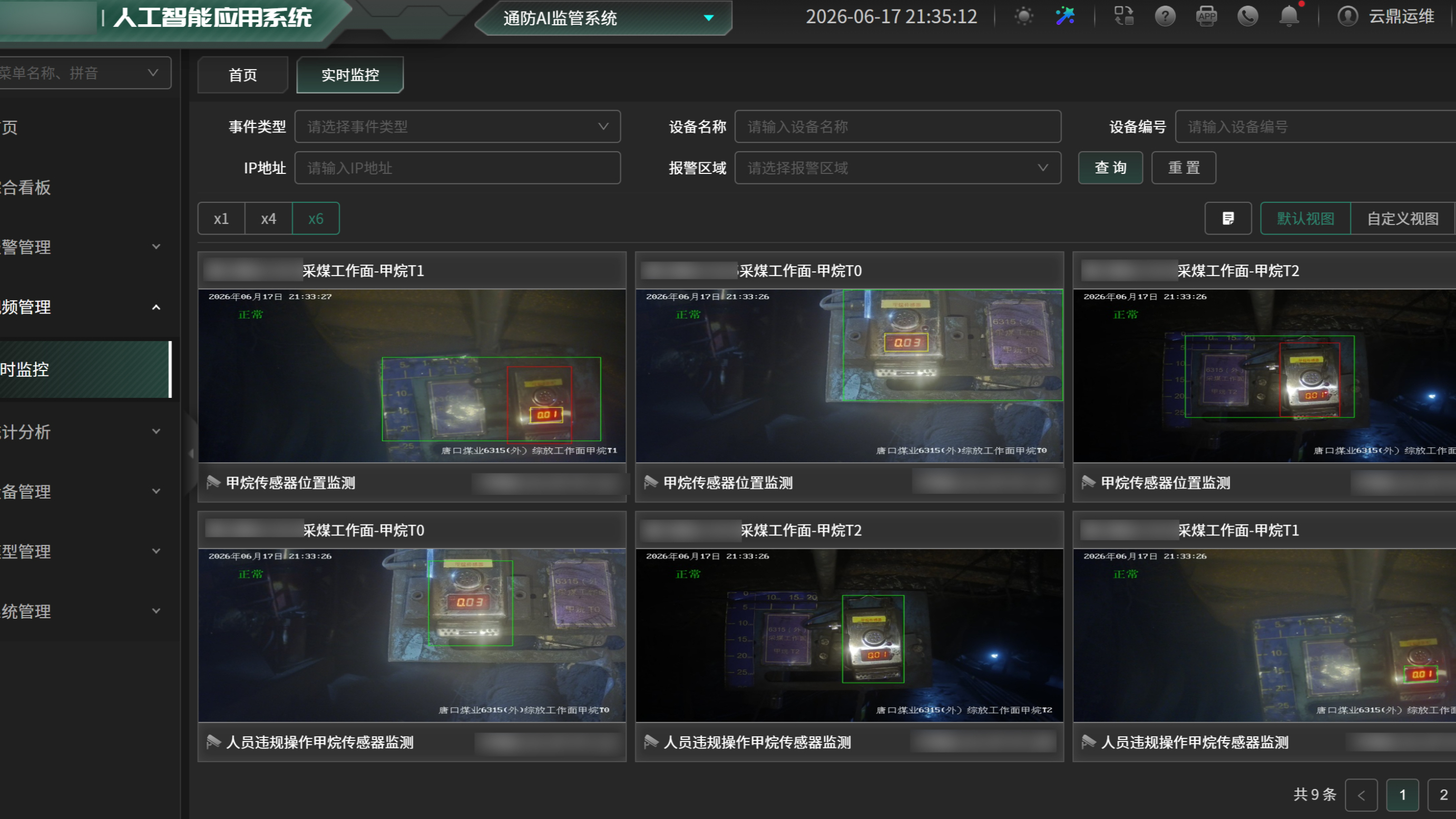Select the x4 grid layout toggle
This screenshot has width=1456, height=819.
[x=268, y=218]
